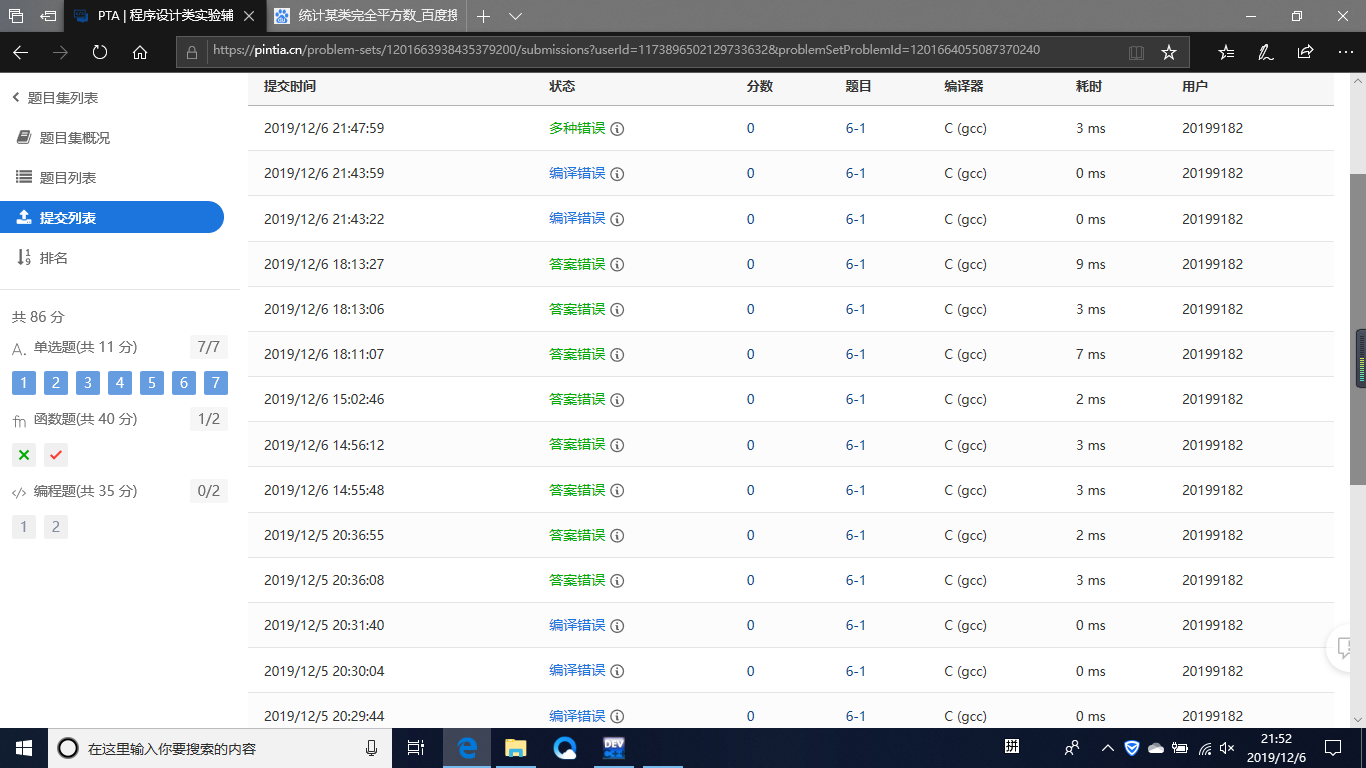Click the 提交时间 column header
The image size is (1366, 768).
pos(290,86)
